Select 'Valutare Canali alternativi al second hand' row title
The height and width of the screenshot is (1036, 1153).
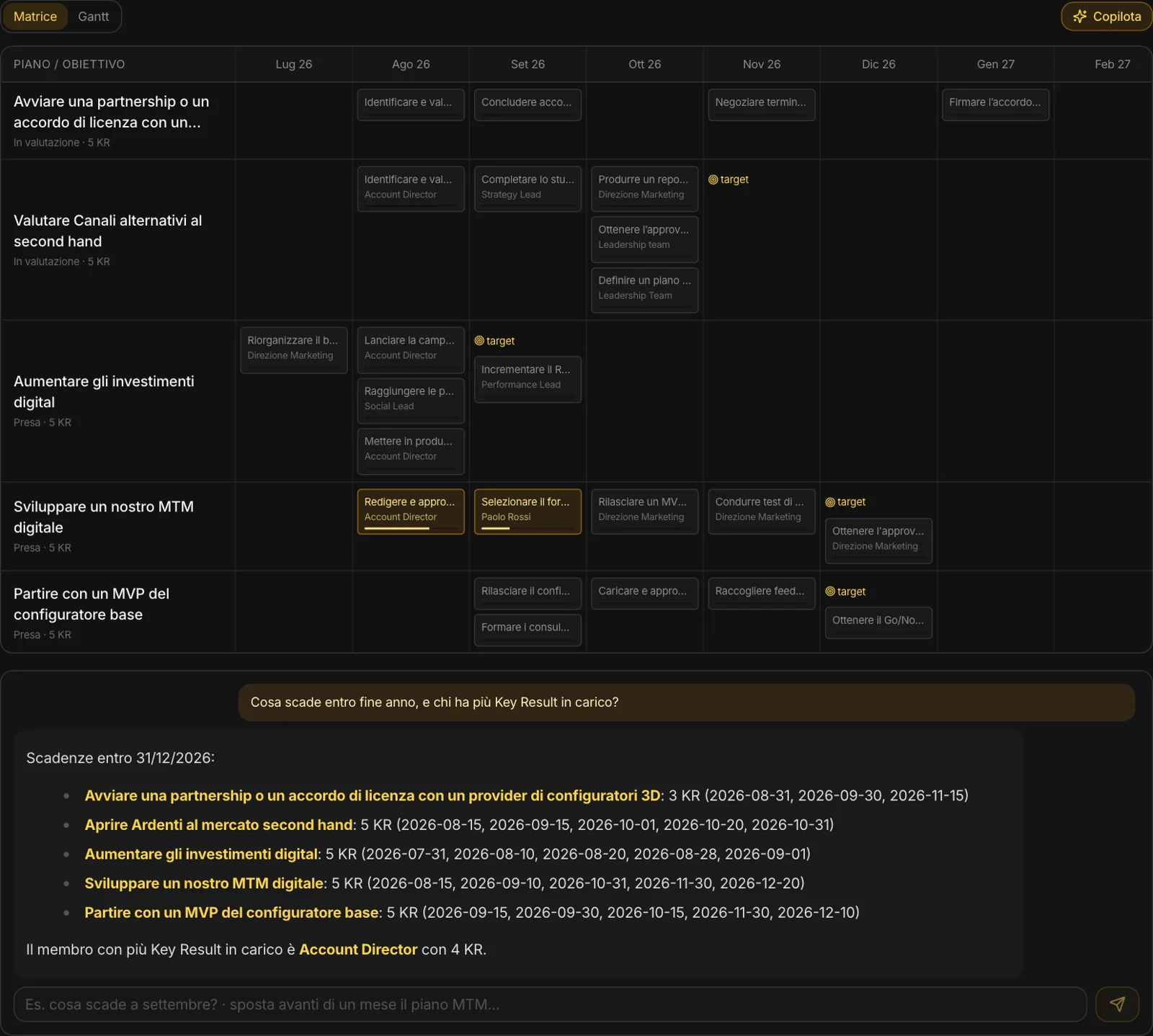coord(108,231)
